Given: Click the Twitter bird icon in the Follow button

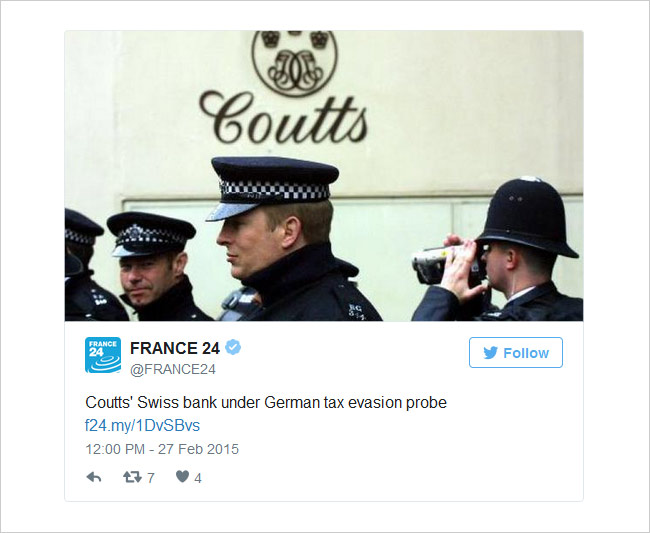Looking at the screenshot, I should (x=490, y=353).
